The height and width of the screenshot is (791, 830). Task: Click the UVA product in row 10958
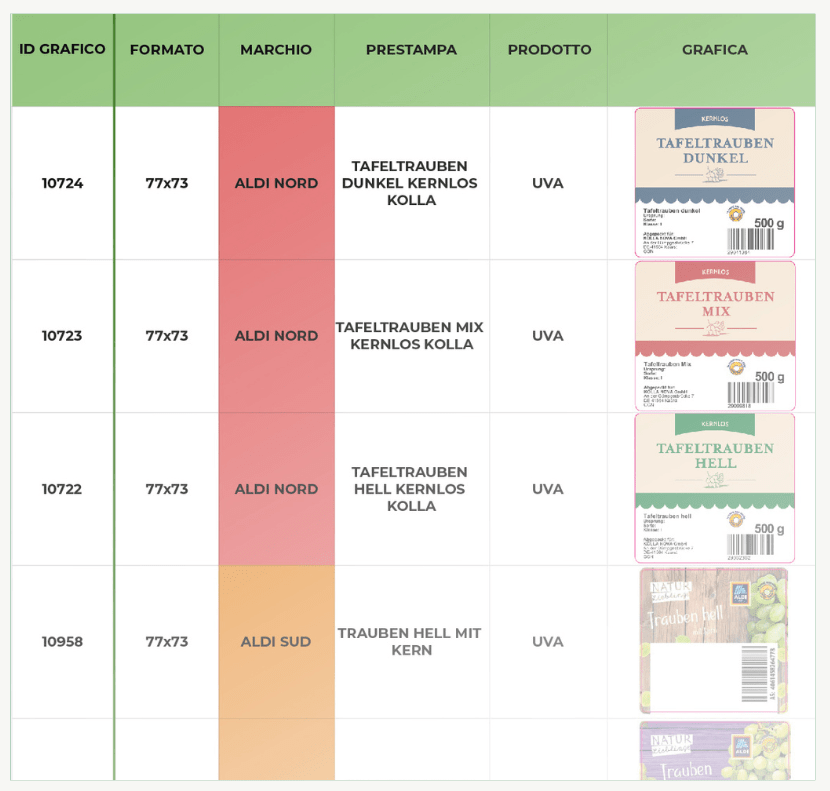point(548,642)
